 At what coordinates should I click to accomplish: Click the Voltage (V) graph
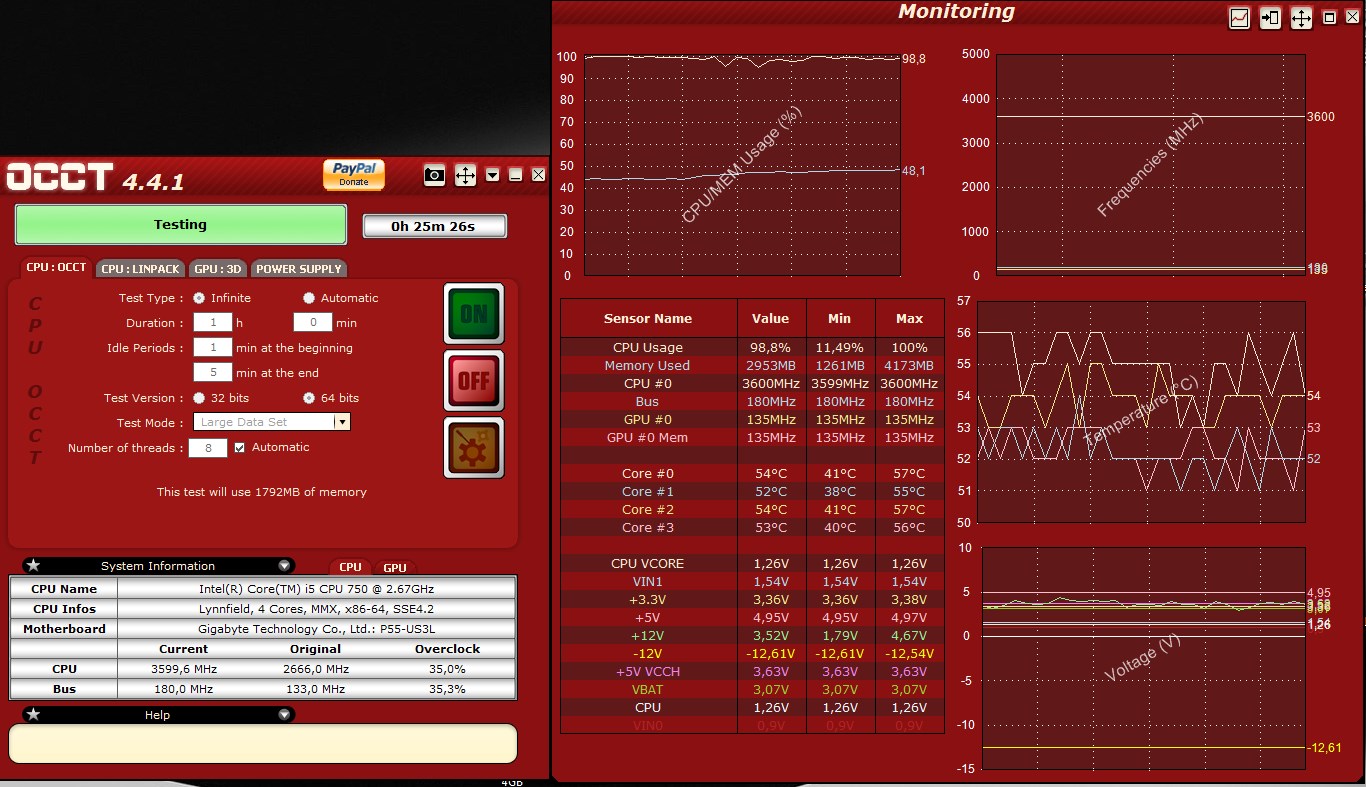pyautogui.click(x=1145, y=658)
